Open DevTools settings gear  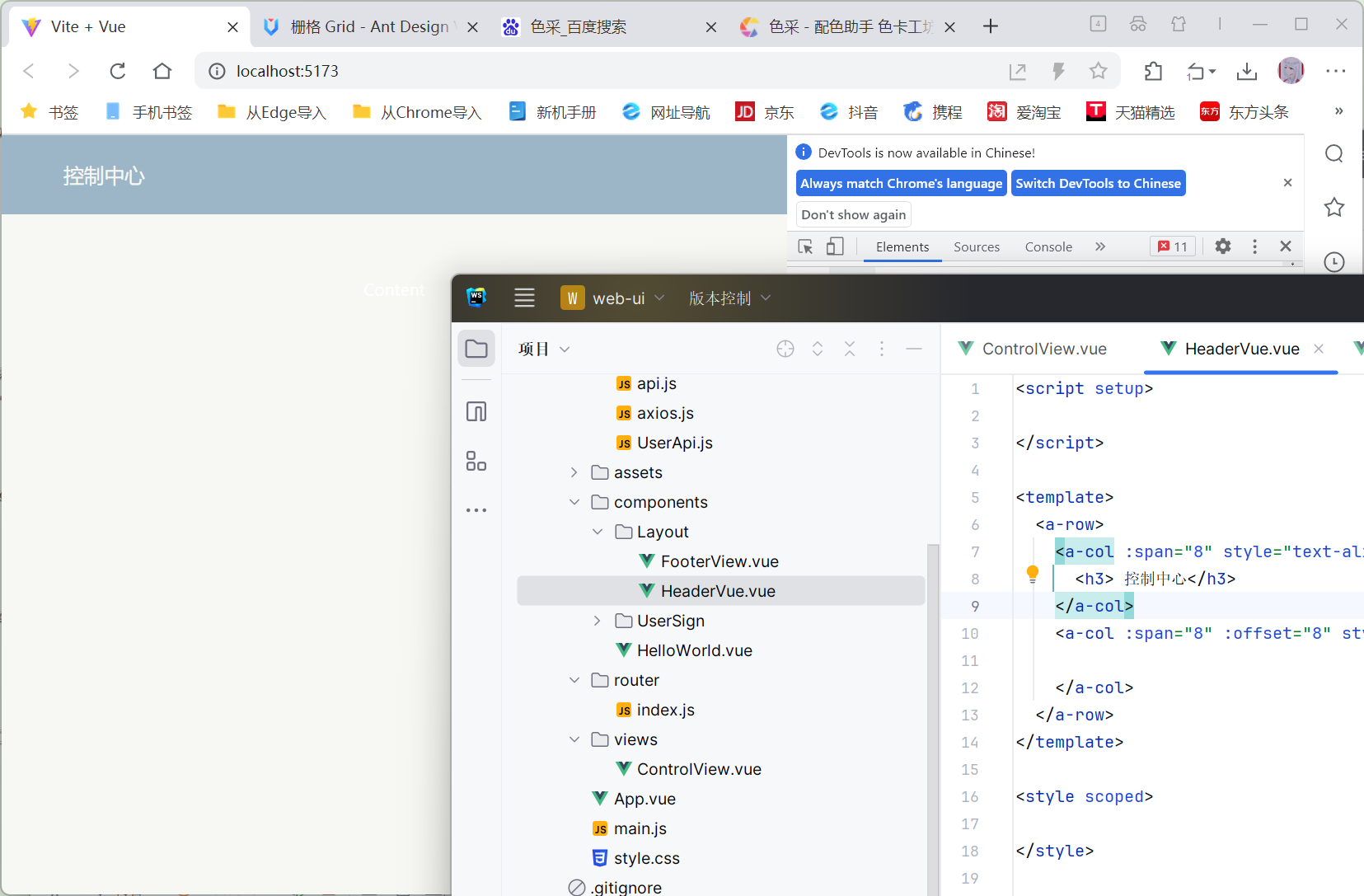pyautogui.click(x=1223, y=246)
